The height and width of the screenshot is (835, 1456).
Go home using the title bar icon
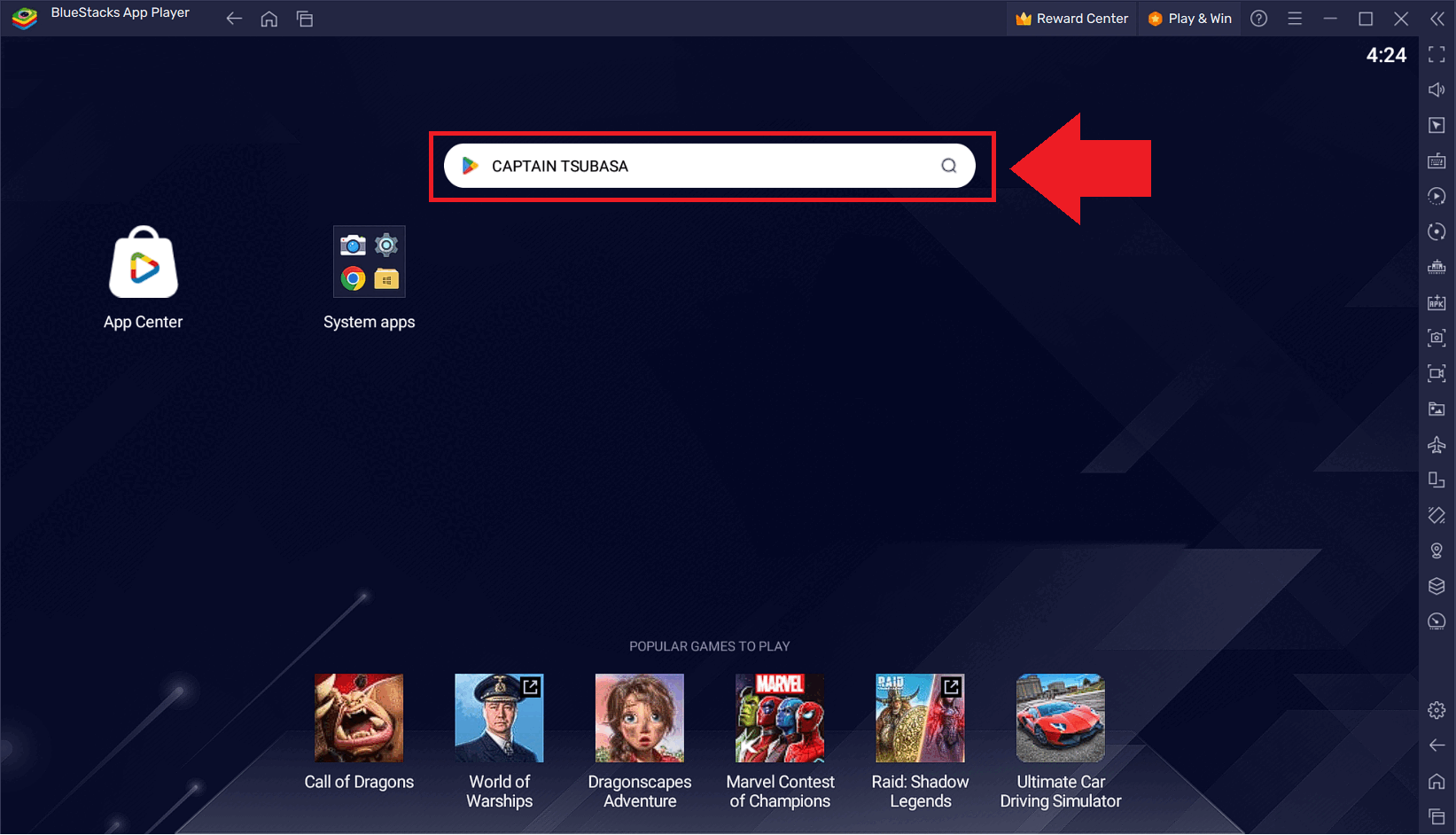coord(269,19)
